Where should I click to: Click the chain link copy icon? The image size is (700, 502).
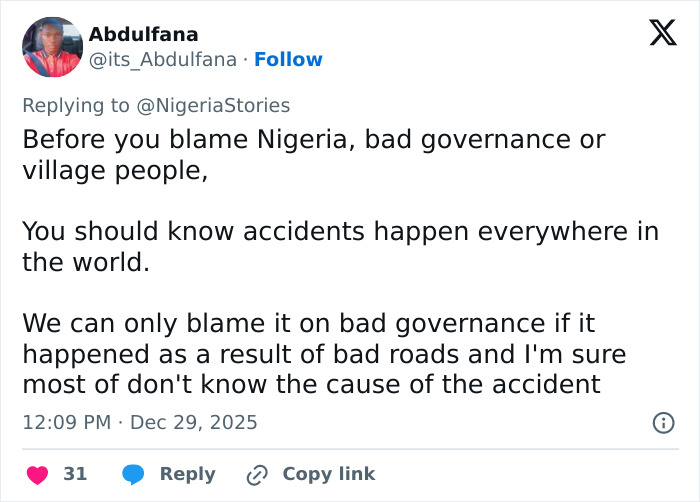259,474
